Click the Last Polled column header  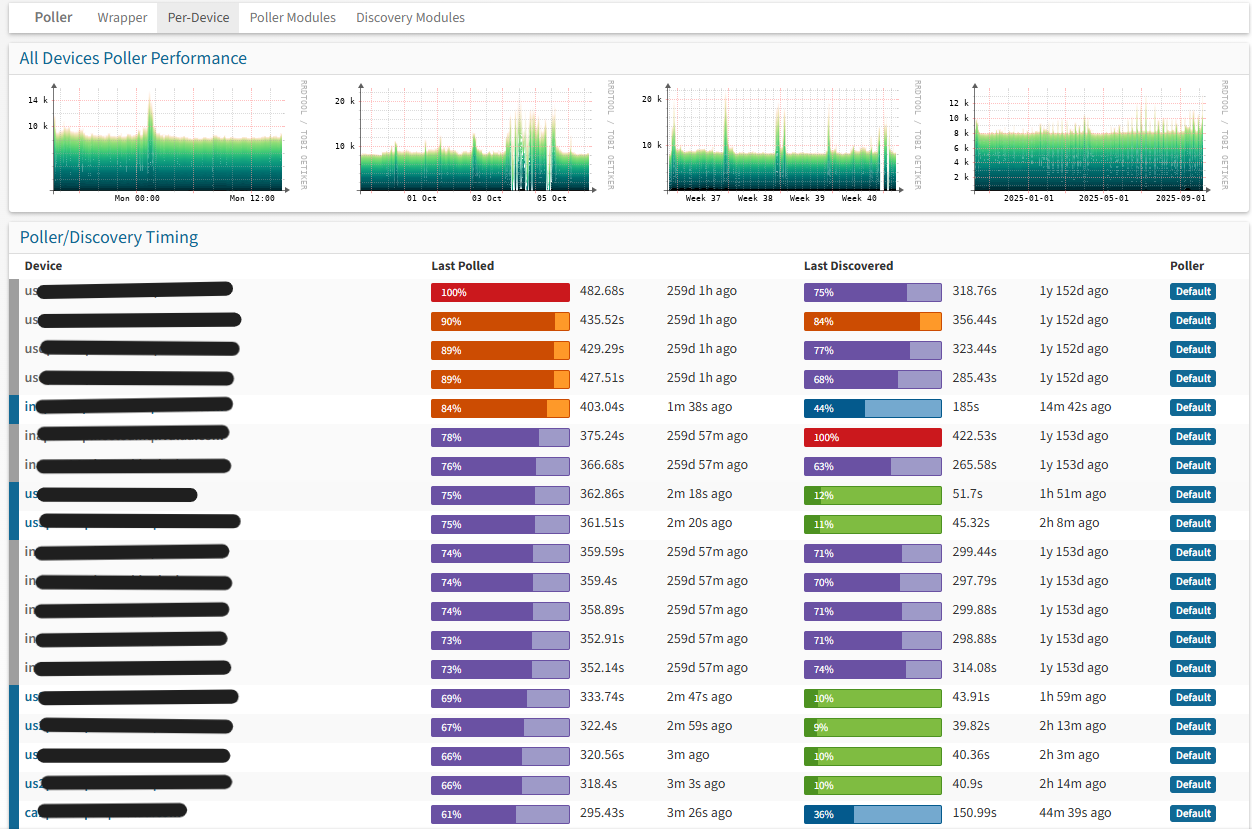[462, 266]
